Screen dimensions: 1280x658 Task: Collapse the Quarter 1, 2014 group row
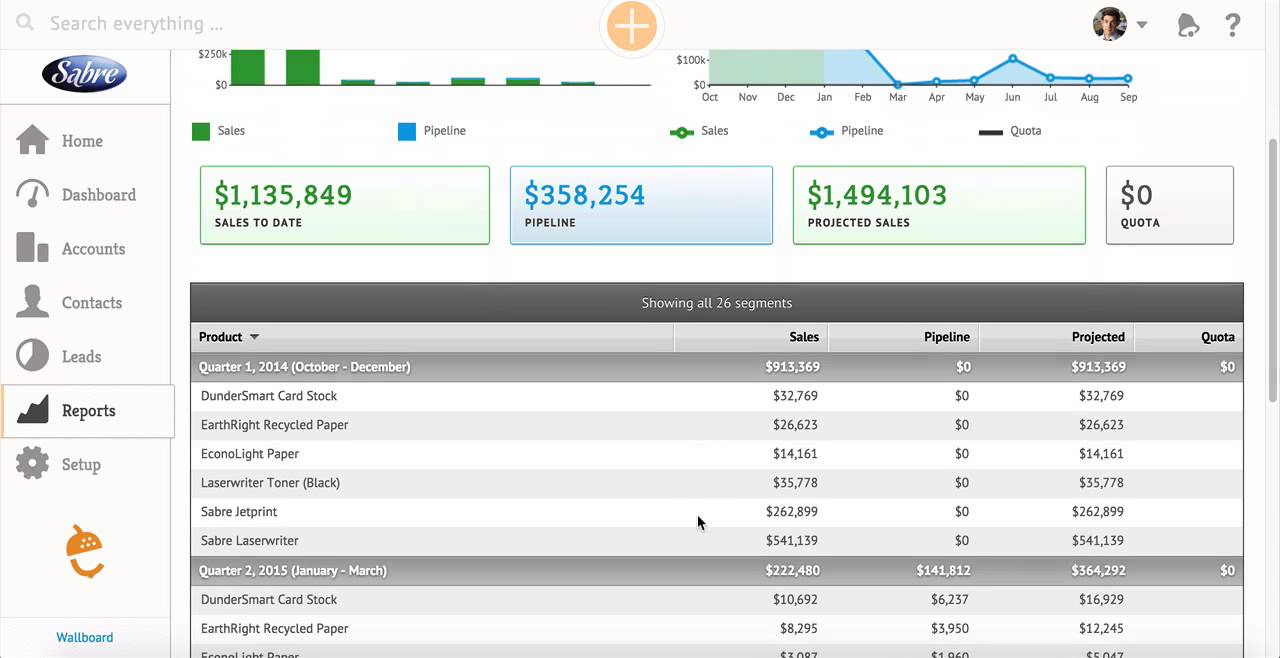[x=305, y=367]
